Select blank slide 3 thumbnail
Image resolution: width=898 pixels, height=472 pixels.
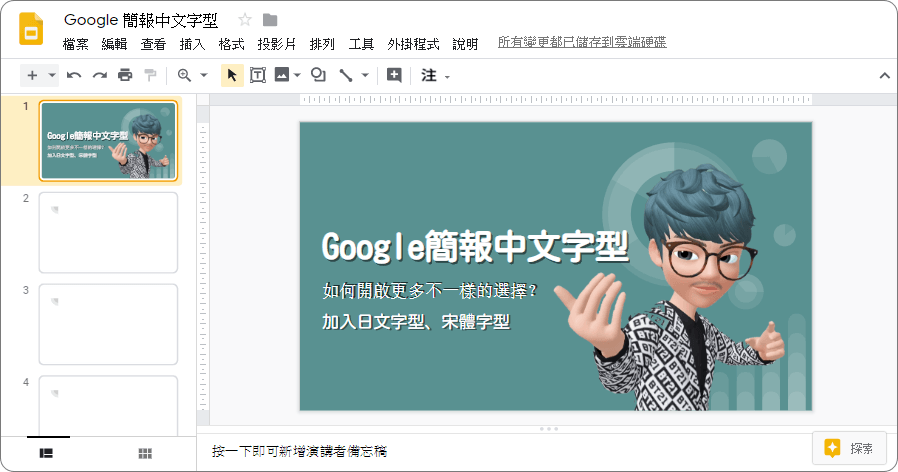click(108, 324)
